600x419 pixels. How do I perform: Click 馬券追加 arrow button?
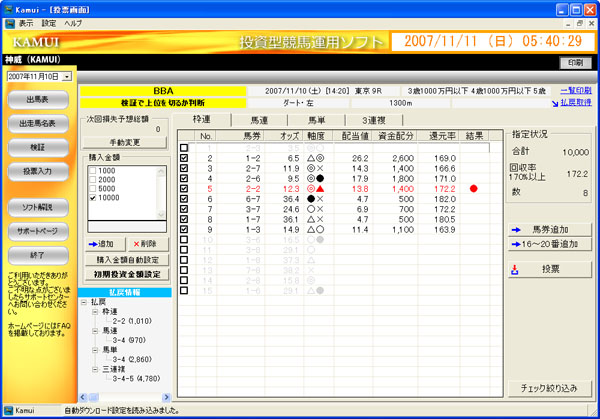549,228
